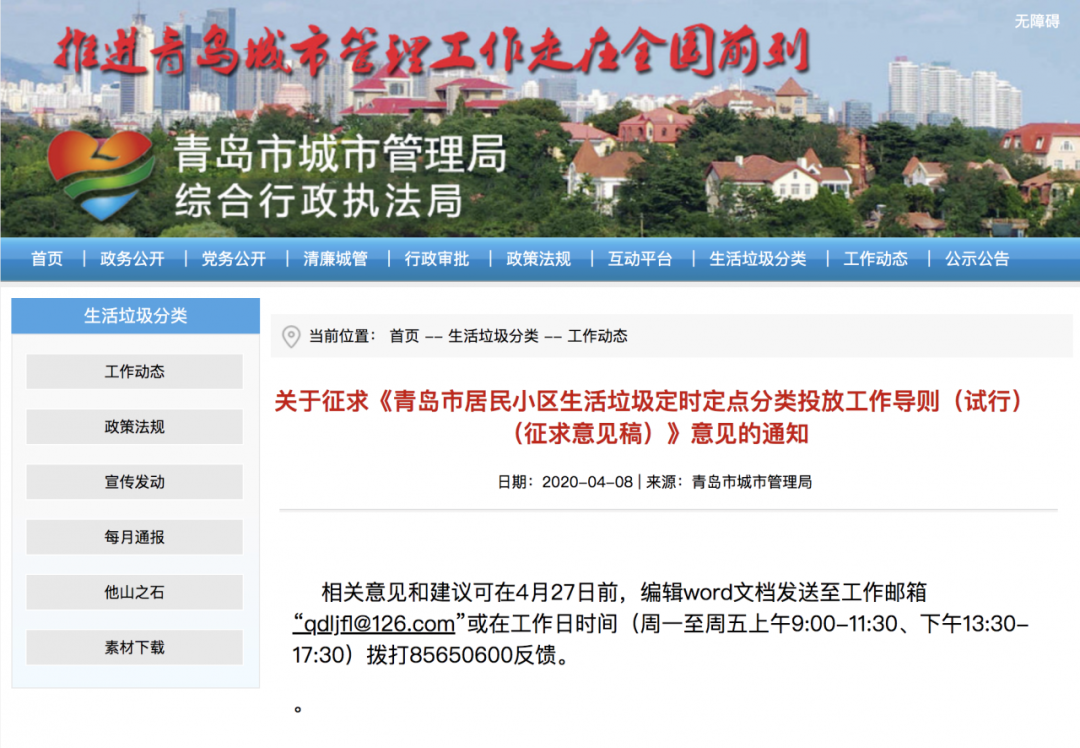Click banner subtitle 综合行政执法局
1080x748 pixels.
pyautogui.click(x=319, y=201)
